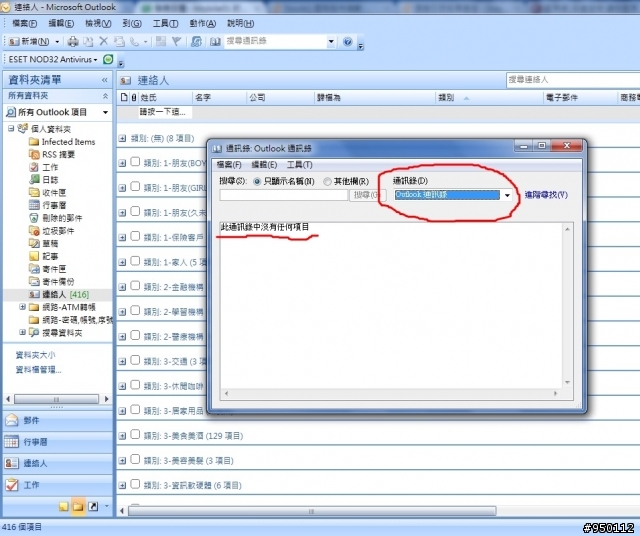Viewport: 640px width, 536px height.
Task: Check the 類別: 1-保險客戶 group checkbox
Action: [135, 236]
